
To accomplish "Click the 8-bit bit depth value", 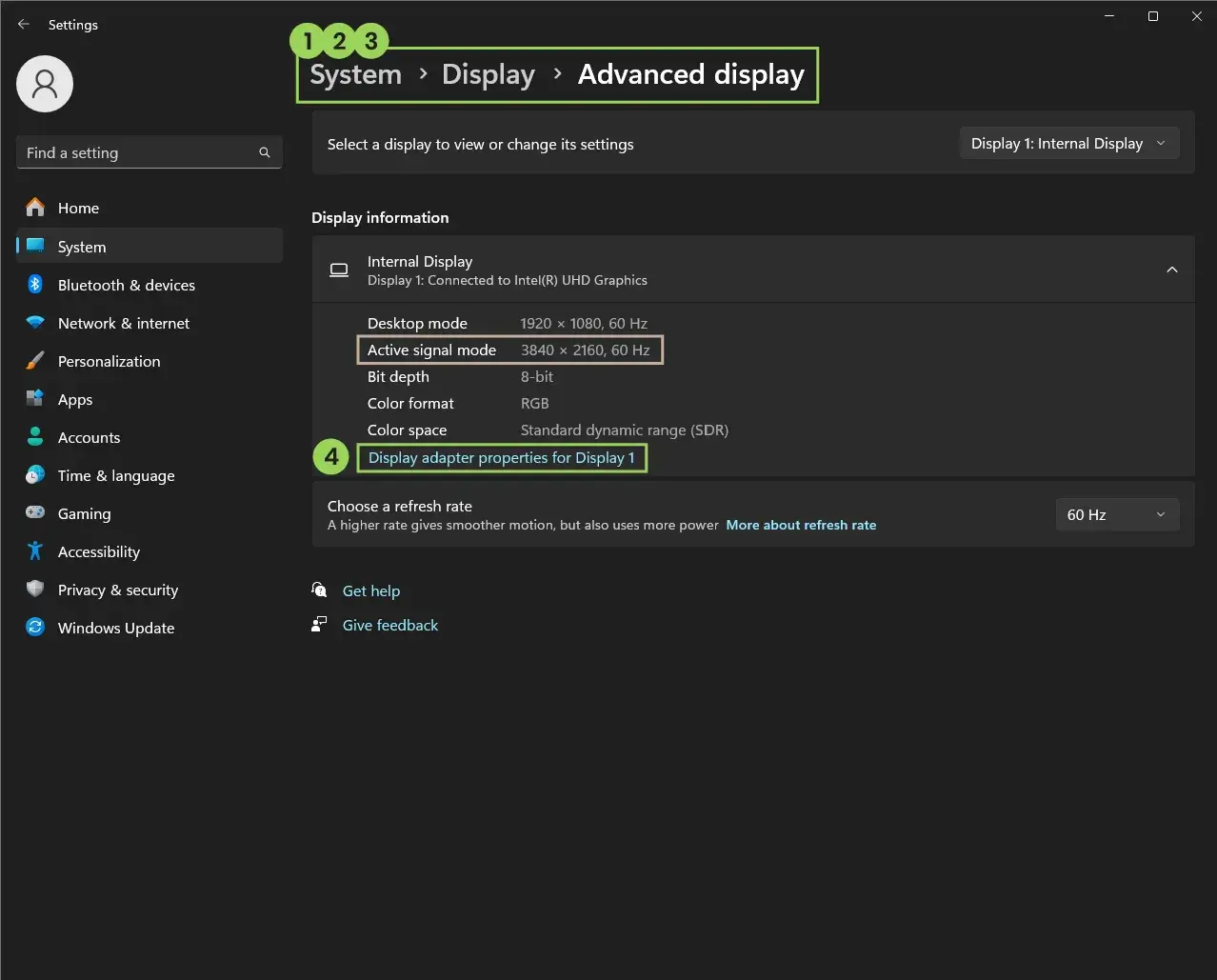I will point(536,376).
